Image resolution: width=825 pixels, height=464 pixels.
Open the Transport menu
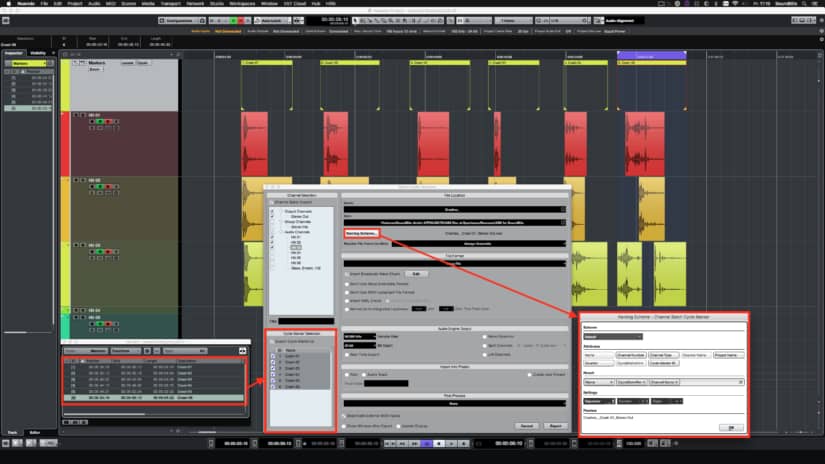170,3
